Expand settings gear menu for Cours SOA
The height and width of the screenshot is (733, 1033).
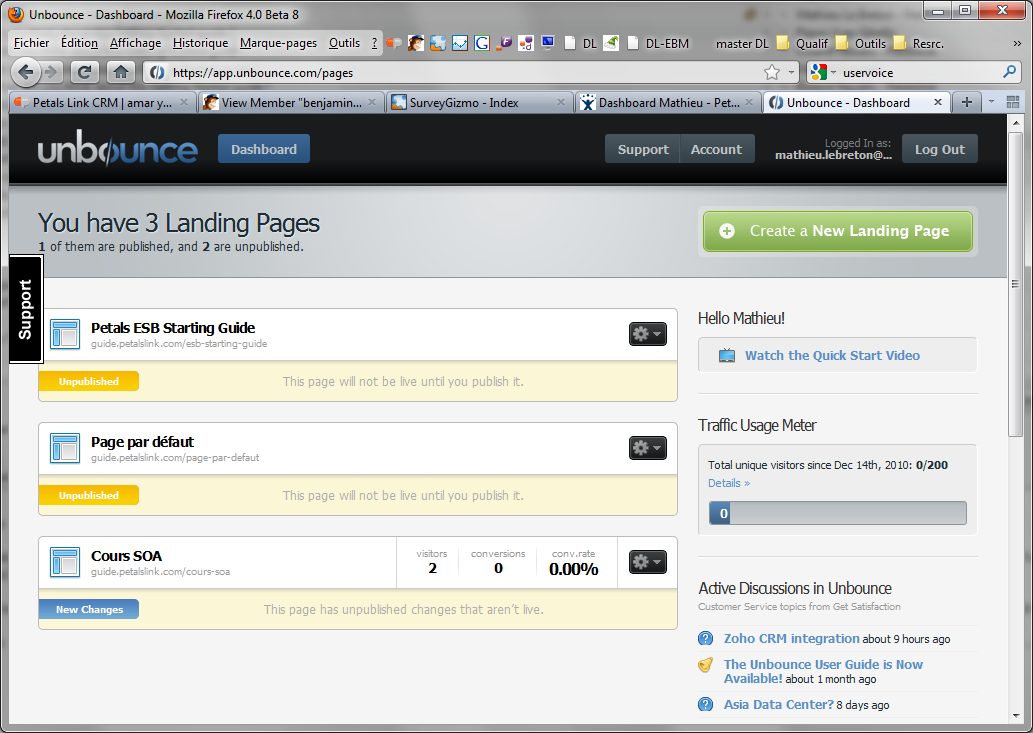click(x=647, y=562)
